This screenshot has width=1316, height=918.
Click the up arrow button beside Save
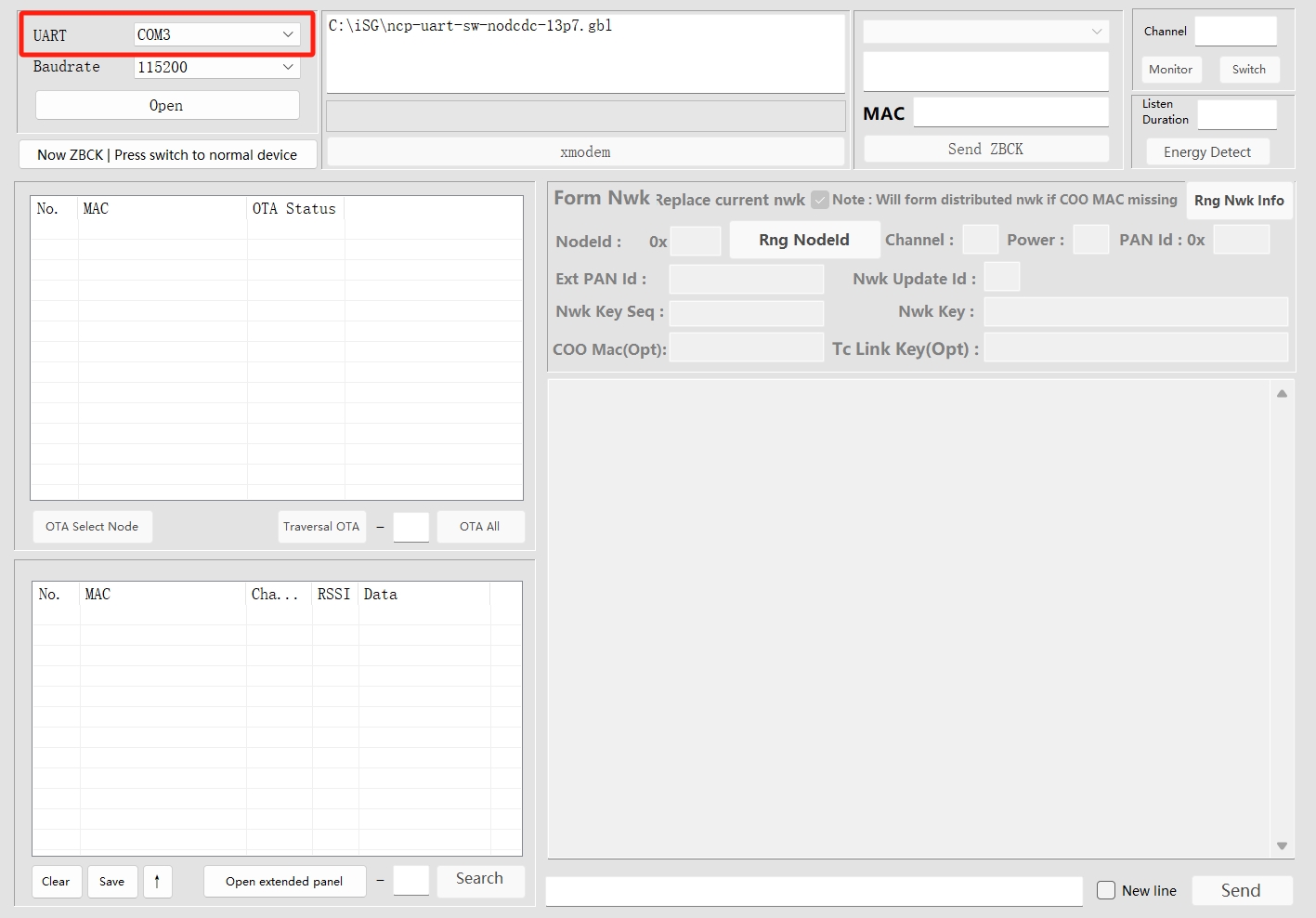157,882
